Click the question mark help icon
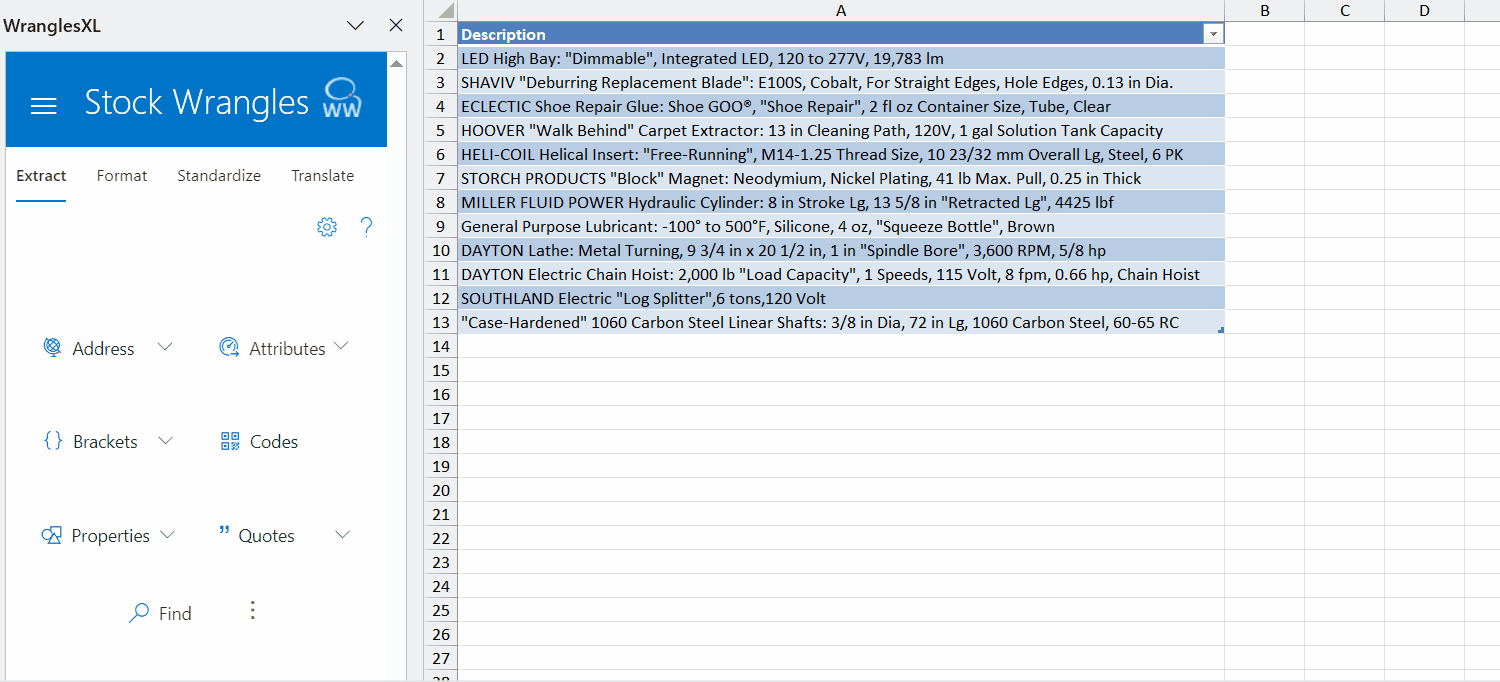Image resolution: width=1500 pixels, height=682 pixels. click(366, 227)
